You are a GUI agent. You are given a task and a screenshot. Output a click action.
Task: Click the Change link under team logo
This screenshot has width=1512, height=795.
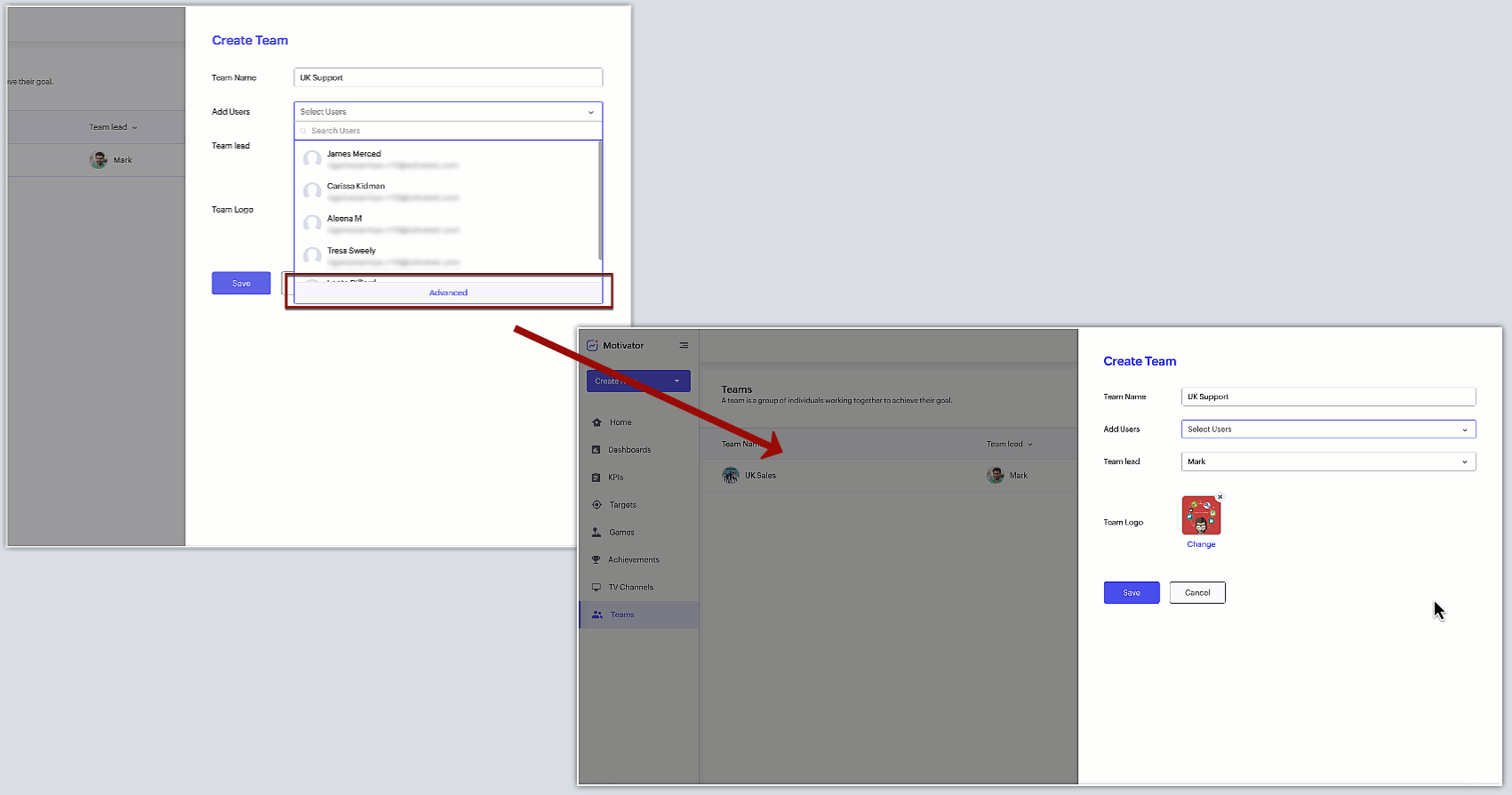point(1201,544)
